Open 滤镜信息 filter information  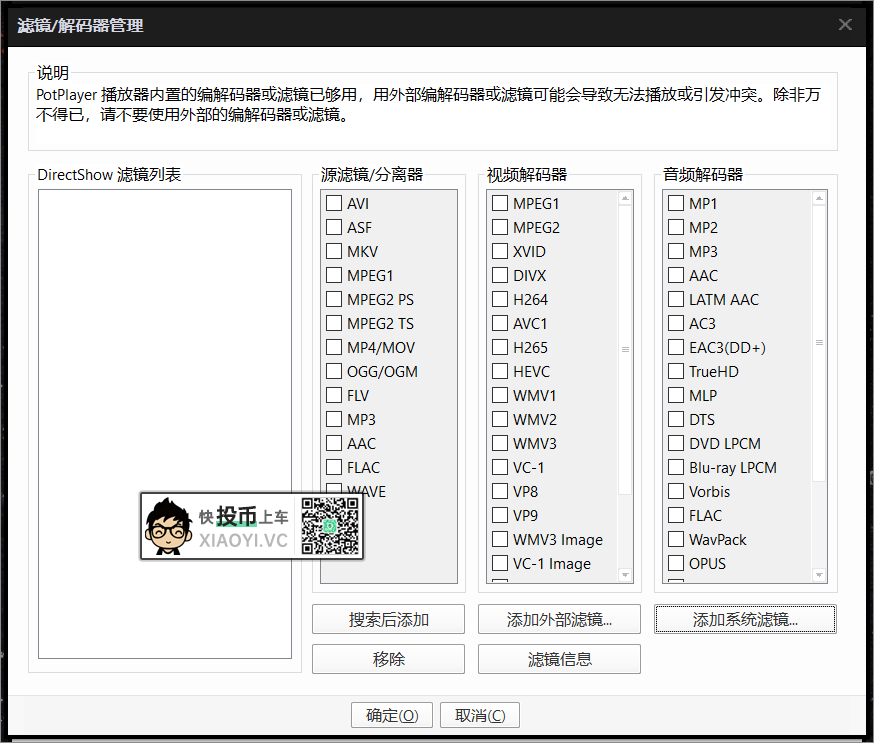pos(558,658)
